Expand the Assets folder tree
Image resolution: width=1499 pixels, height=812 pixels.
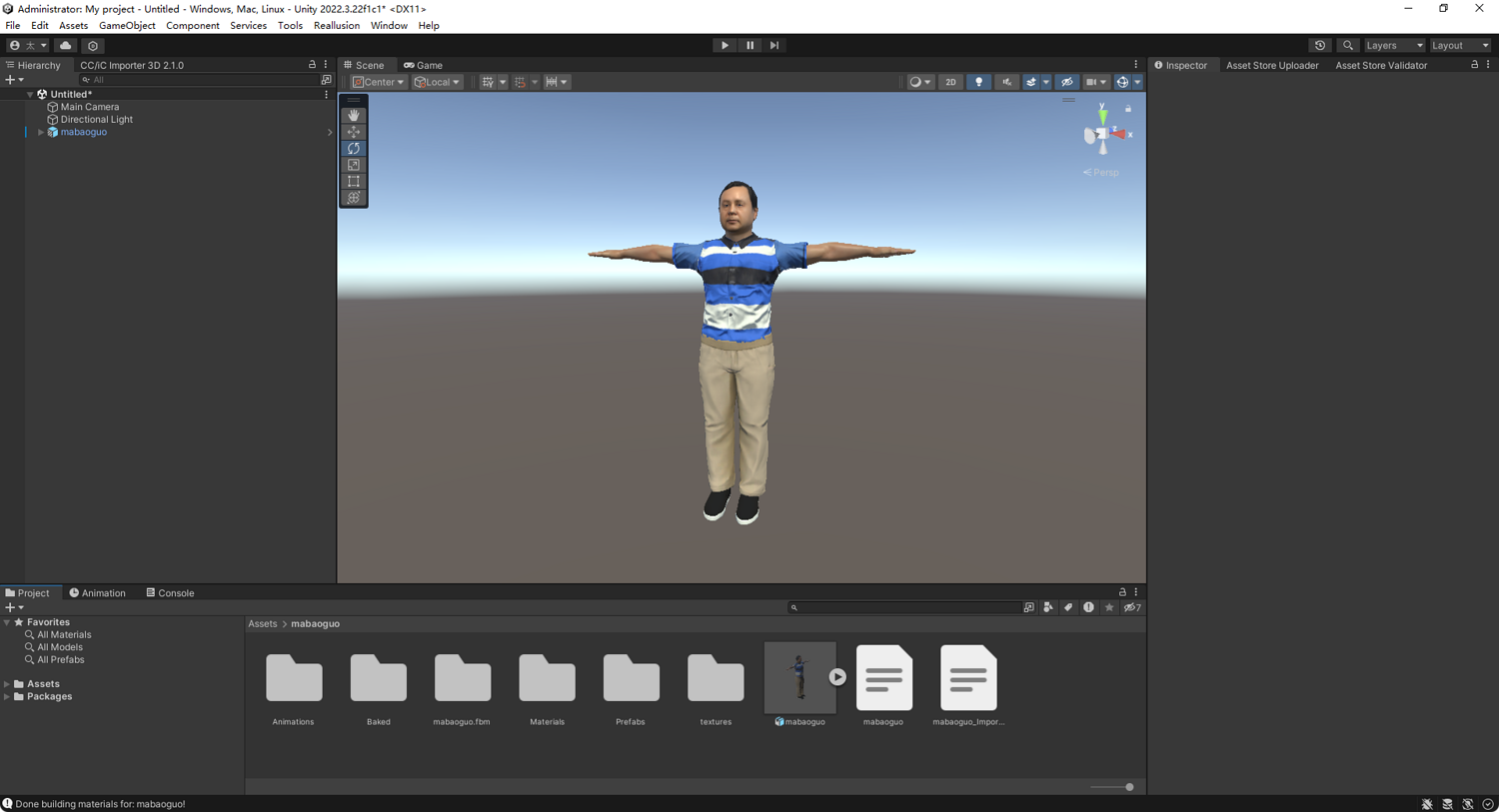(7, 684)
